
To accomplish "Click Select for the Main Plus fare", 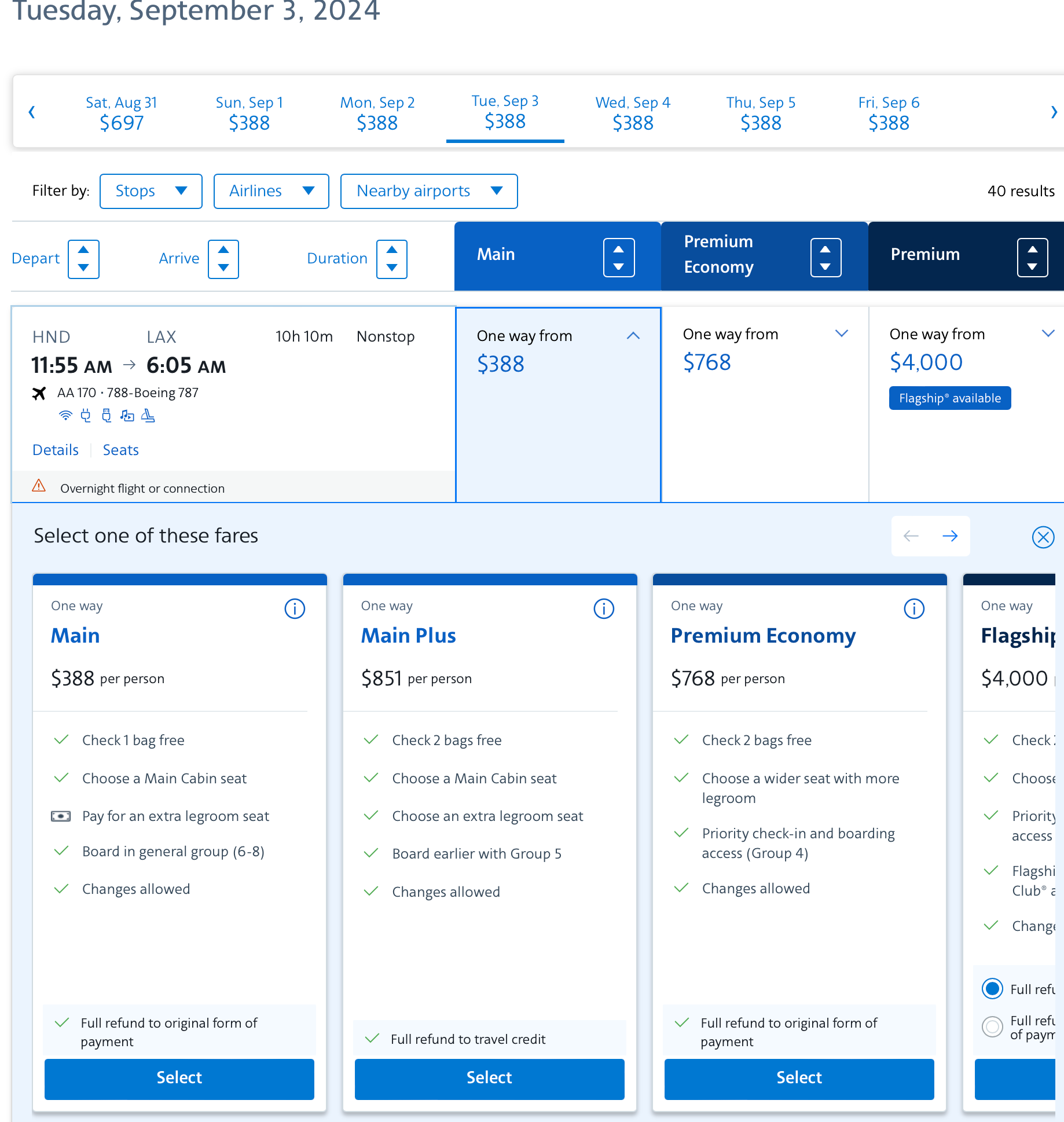I will (489, 1077).
